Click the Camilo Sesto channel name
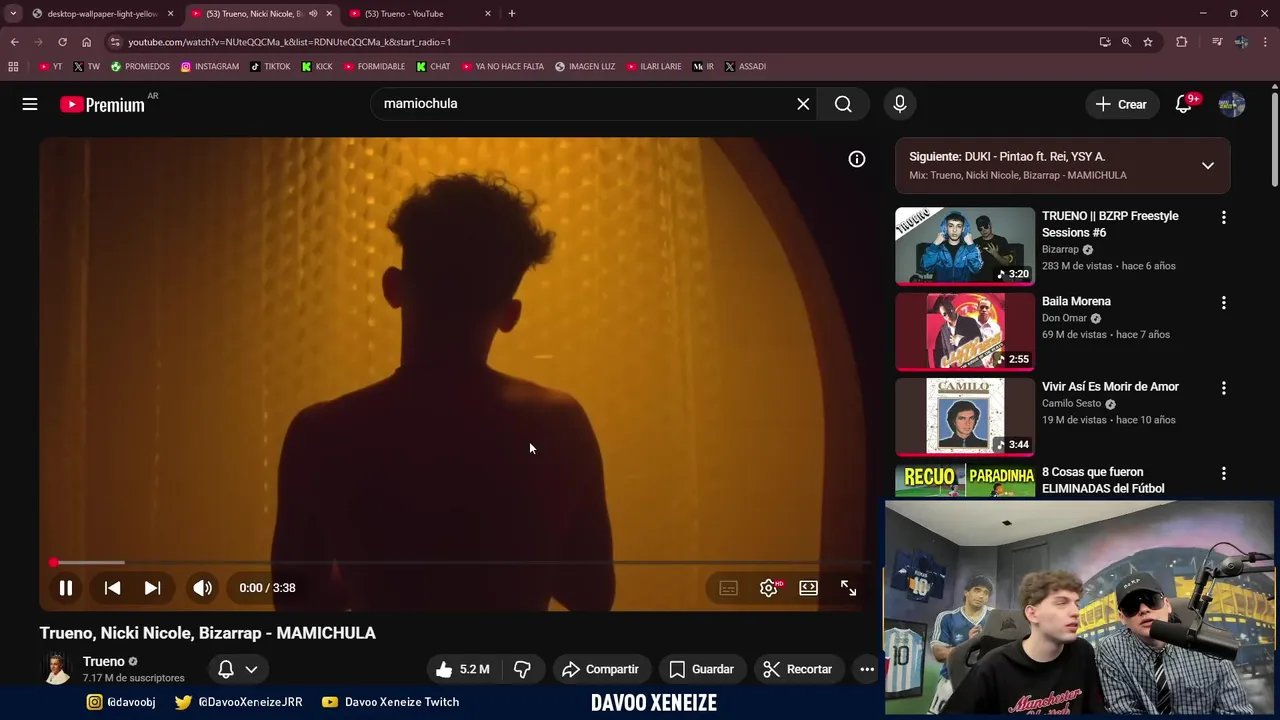The height and width of the screenshot is (720, 1280). [x=1071, y=403]
